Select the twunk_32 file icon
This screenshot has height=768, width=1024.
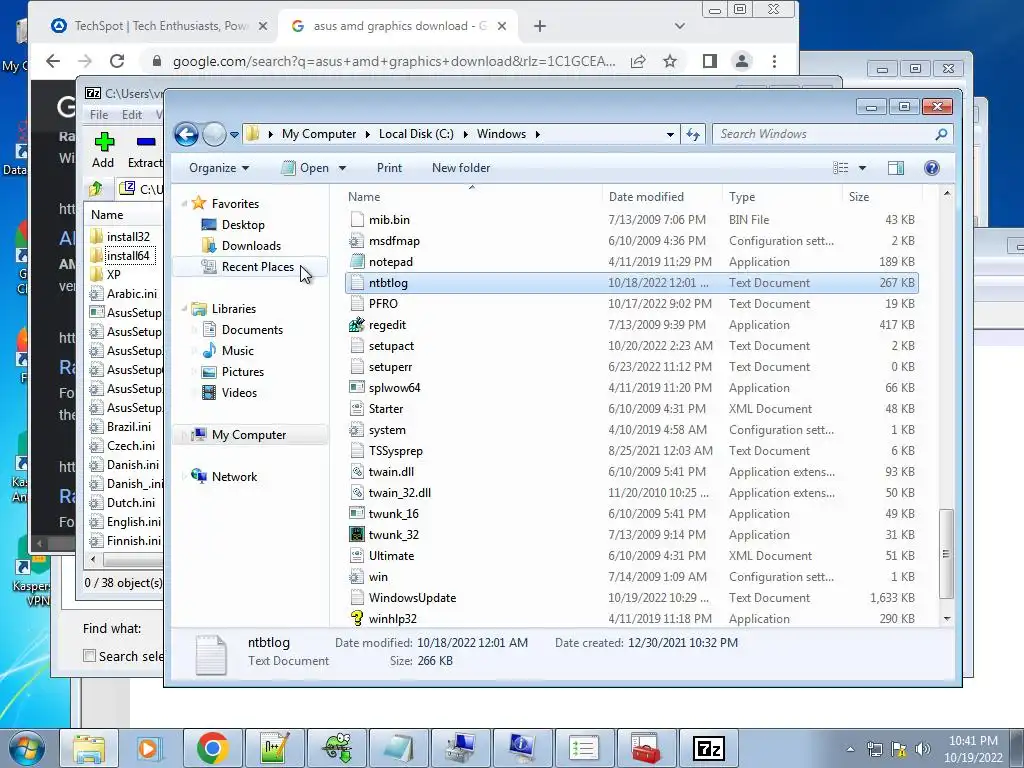357,535
